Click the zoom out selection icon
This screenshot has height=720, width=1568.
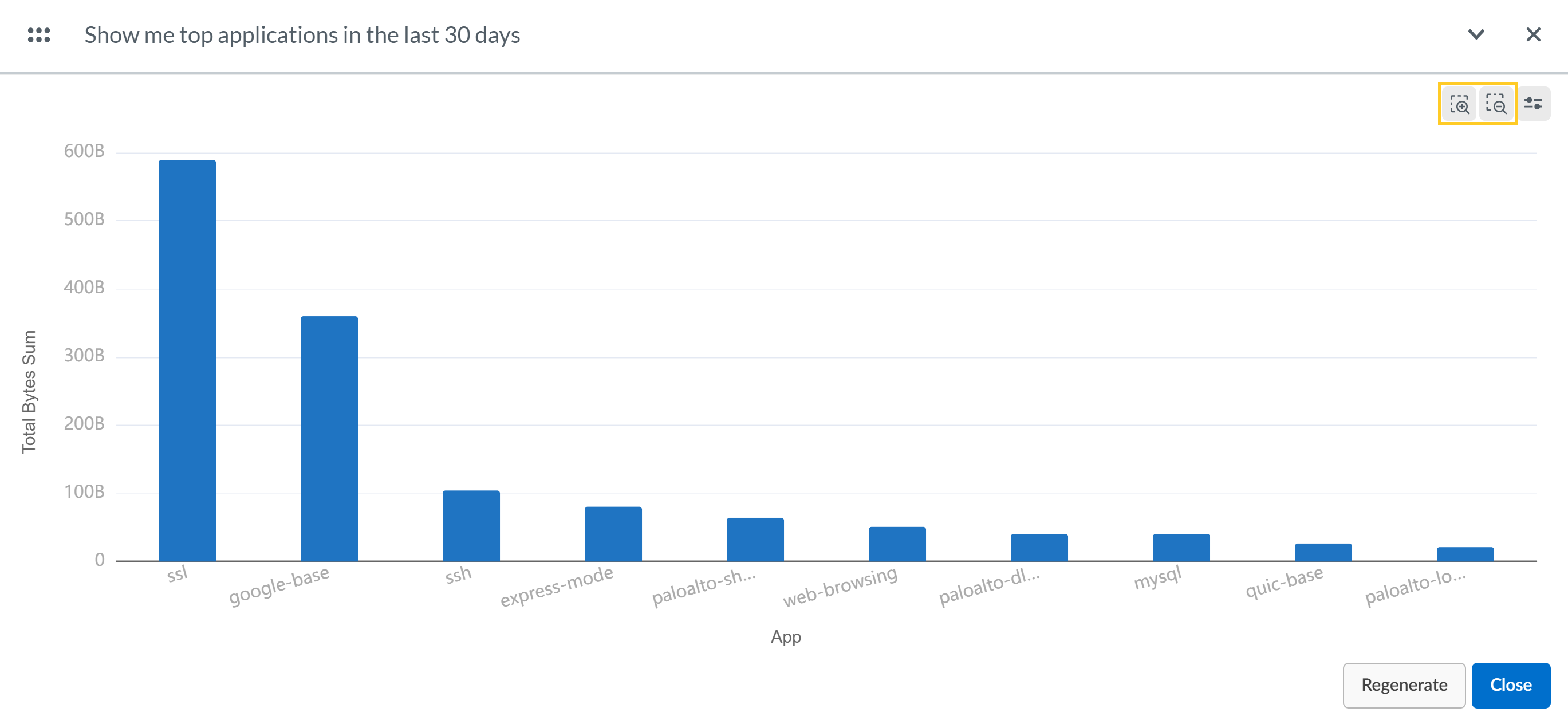point(1496,104)
